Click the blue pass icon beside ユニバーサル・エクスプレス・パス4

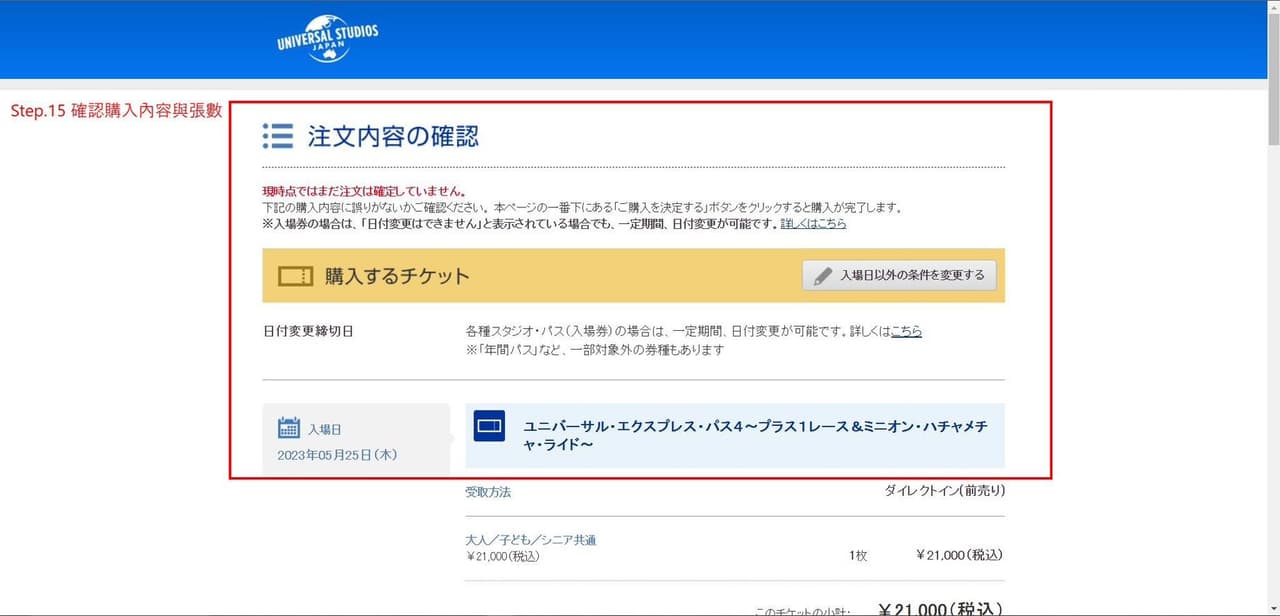[x=489, y=426]
